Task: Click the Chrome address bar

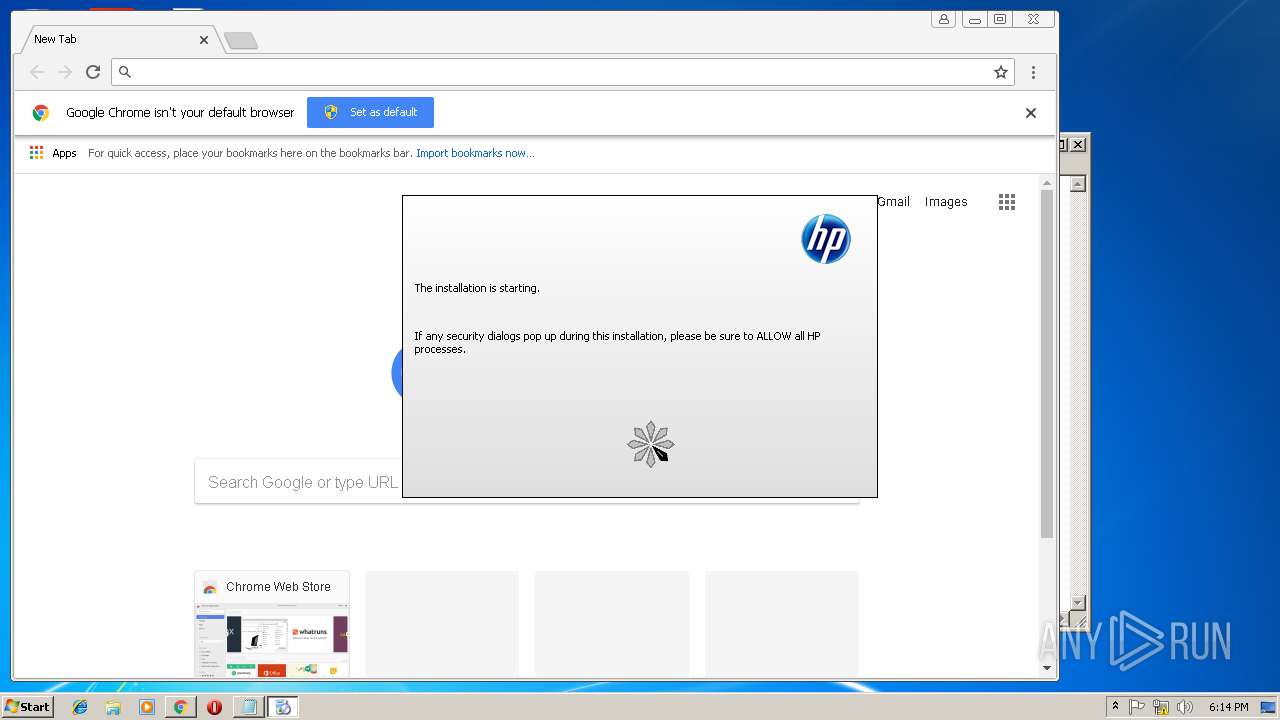Action: (x=563, y=72)
